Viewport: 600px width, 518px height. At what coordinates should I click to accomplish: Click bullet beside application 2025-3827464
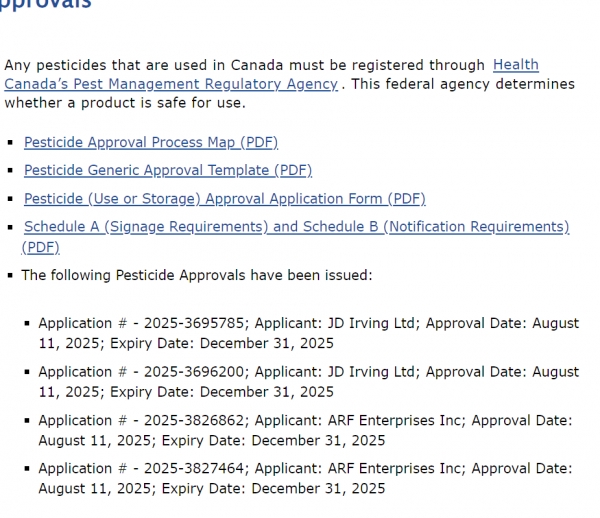pos(28,469)
